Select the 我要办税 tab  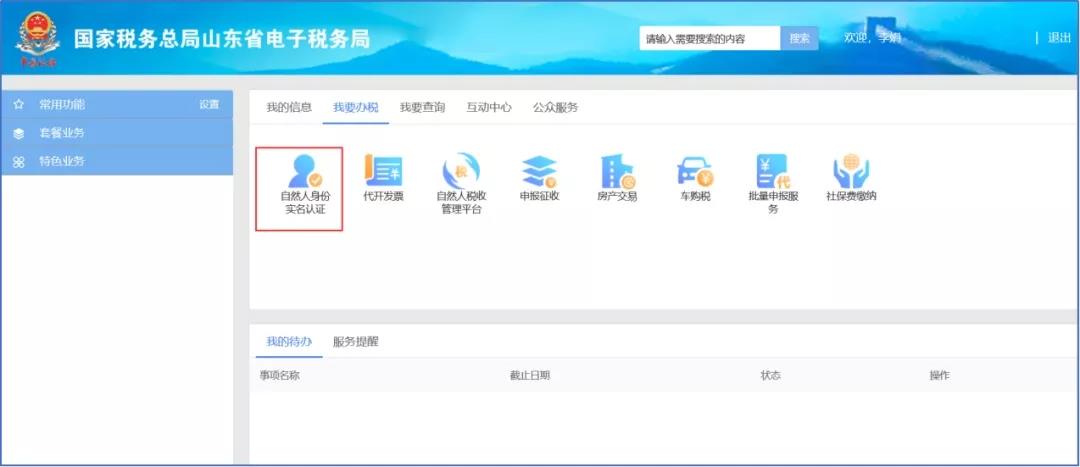coord(356,107)
